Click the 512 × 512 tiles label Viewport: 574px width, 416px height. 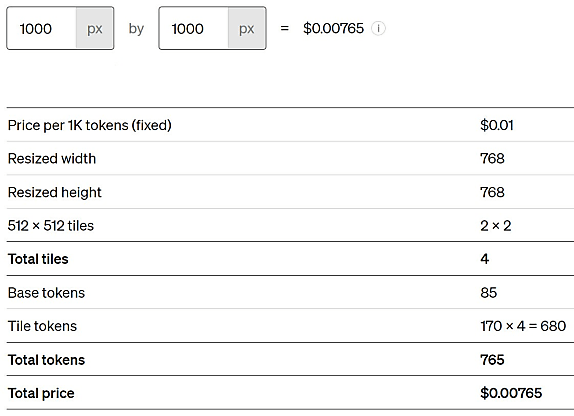51,226
